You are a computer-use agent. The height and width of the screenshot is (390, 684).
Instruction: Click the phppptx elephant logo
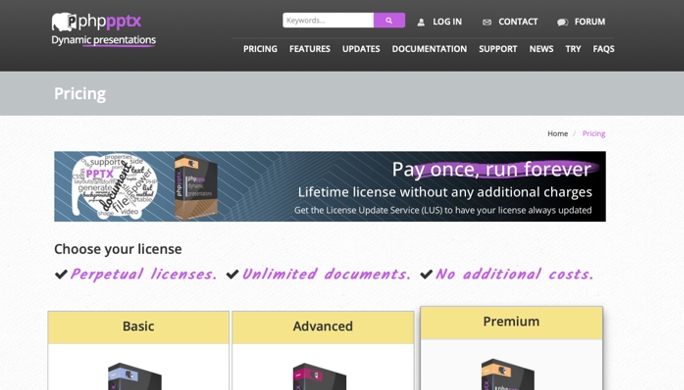point(64,21)
